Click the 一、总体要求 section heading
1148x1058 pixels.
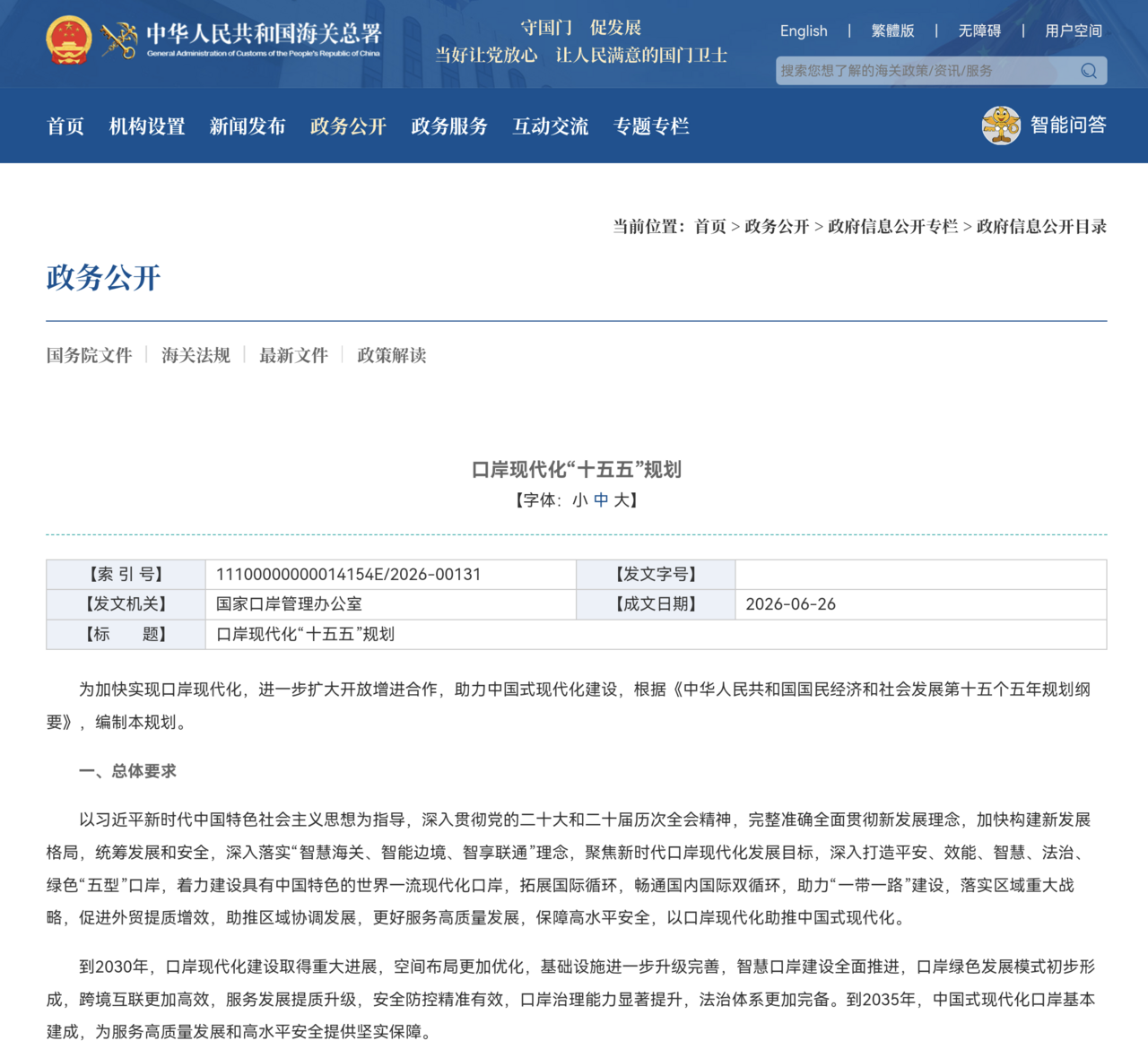click(127, 771)
